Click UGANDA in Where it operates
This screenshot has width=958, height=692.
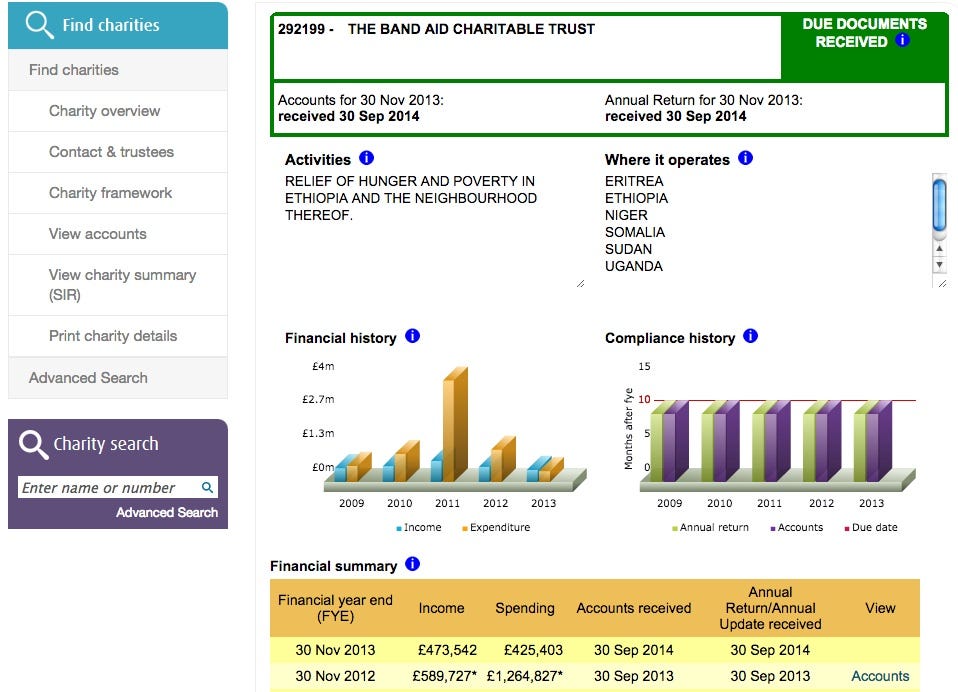coord(634,267)
